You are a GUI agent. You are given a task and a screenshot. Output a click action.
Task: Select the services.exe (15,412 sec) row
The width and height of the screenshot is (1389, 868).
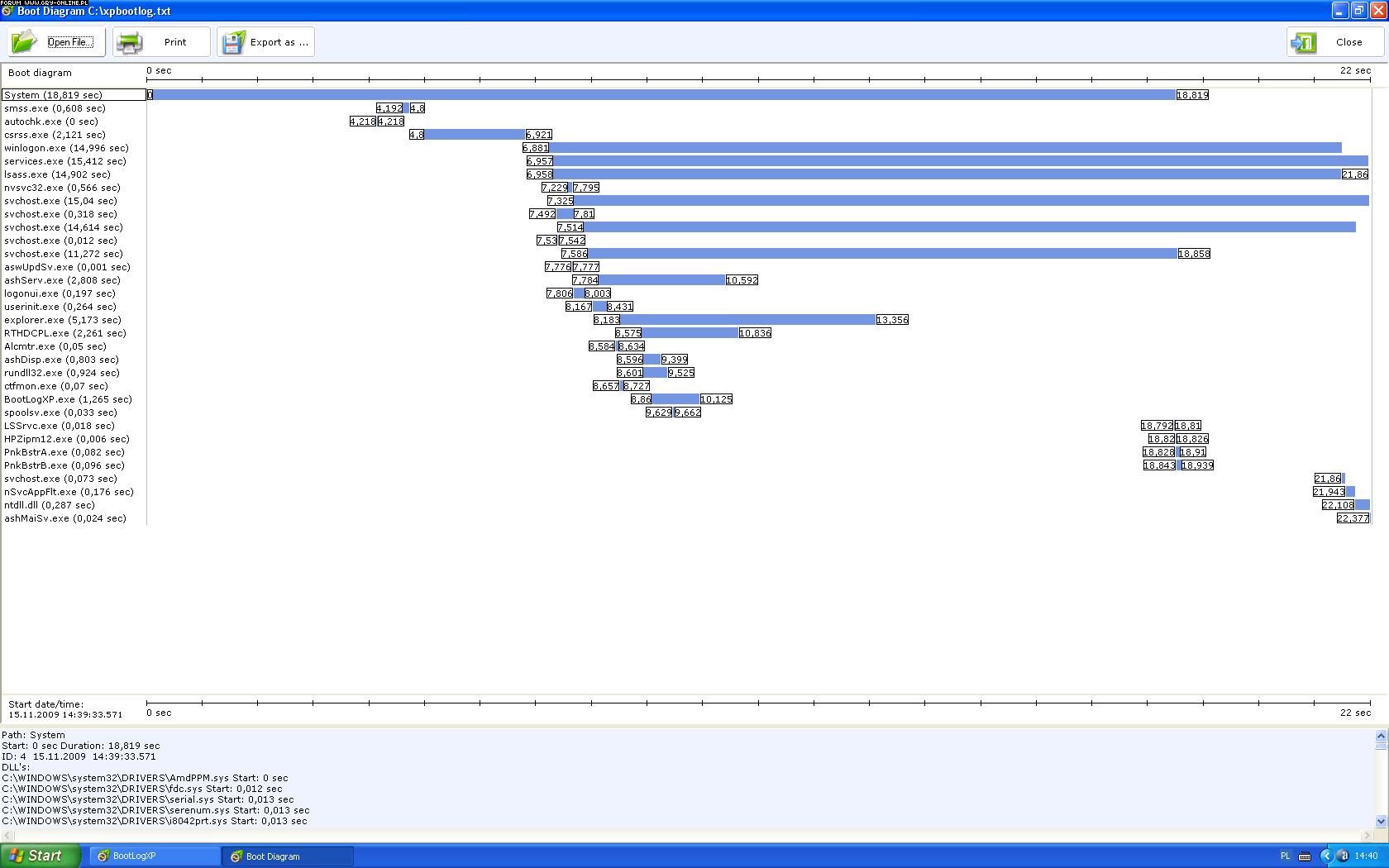tap(65, 161)
